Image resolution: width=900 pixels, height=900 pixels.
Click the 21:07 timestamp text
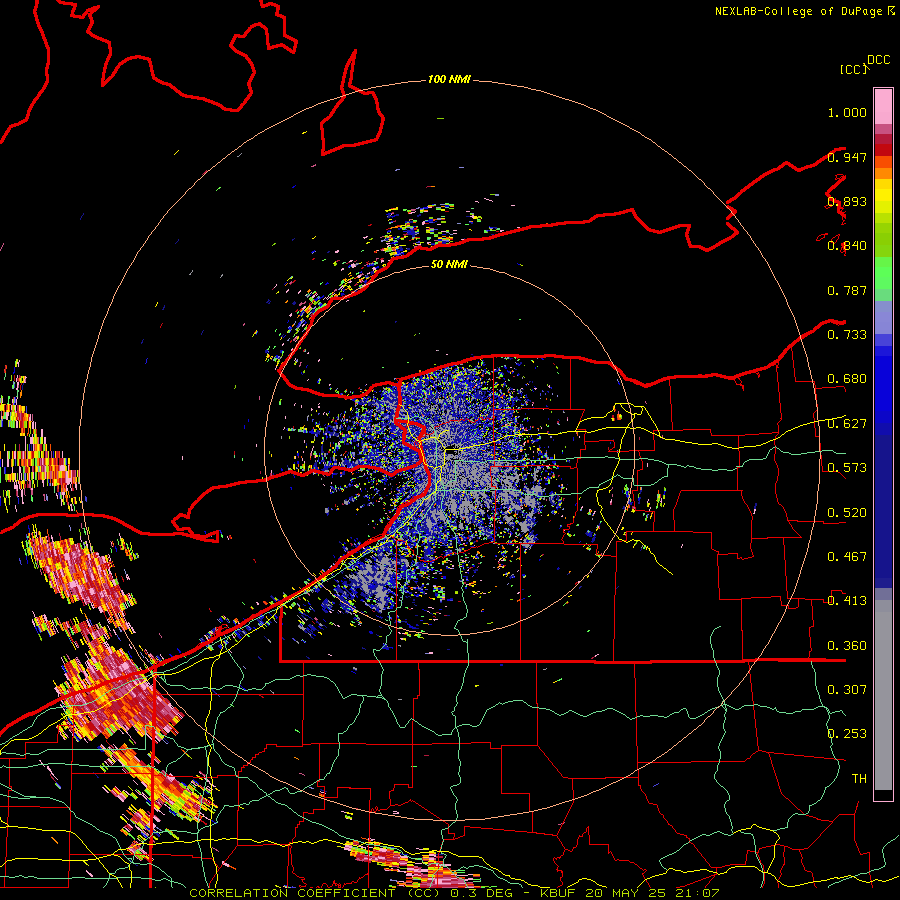point(697,893)
